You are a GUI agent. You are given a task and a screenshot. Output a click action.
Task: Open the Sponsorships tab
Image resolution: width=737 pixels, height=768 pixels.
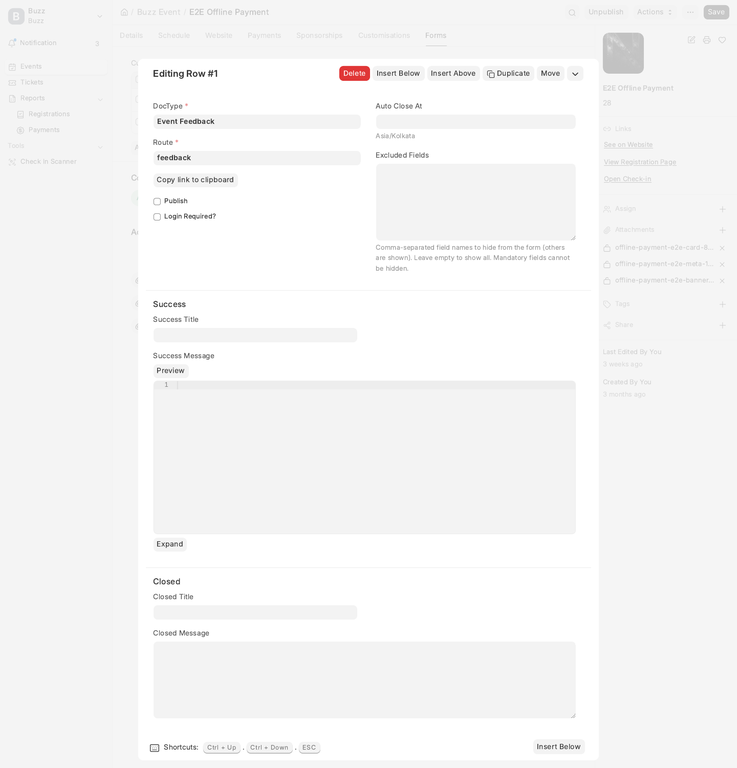pos(319,35)
